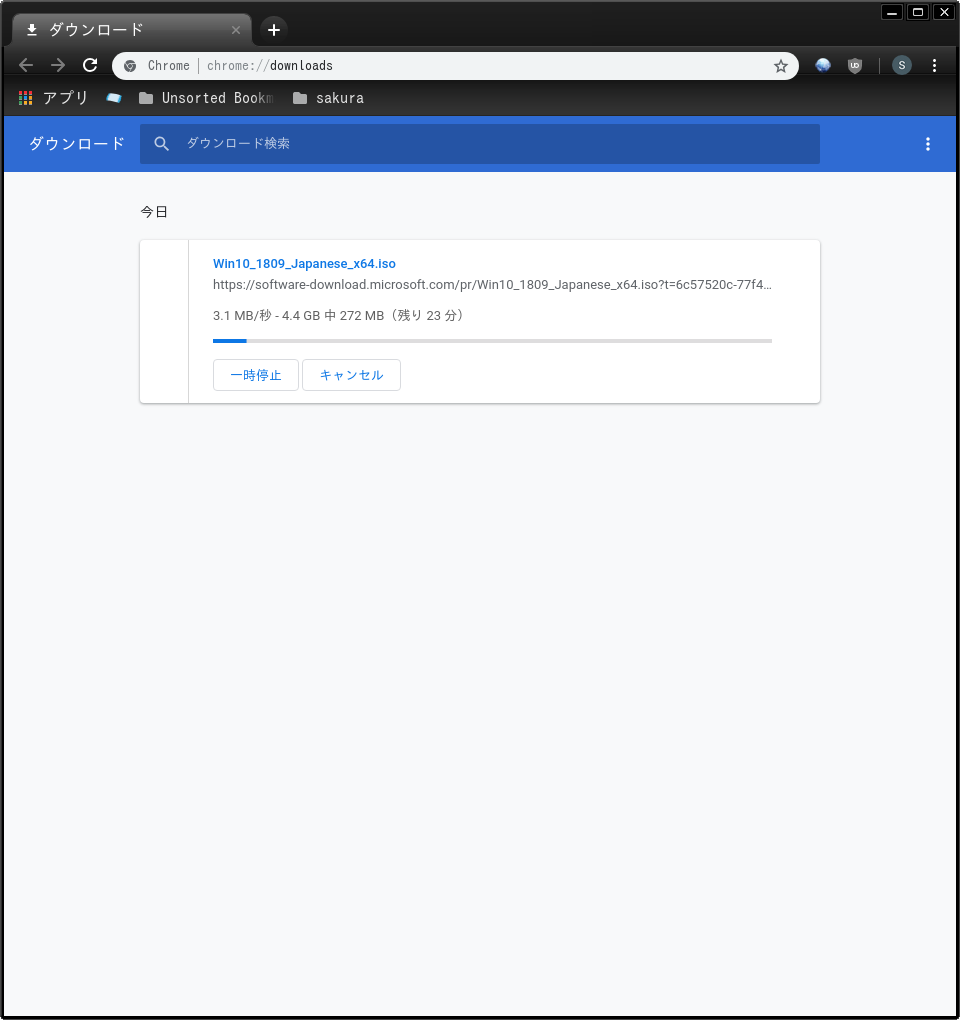Close the ダウンロード tab
Screen dimensions: 960x1020
[235, 30]
